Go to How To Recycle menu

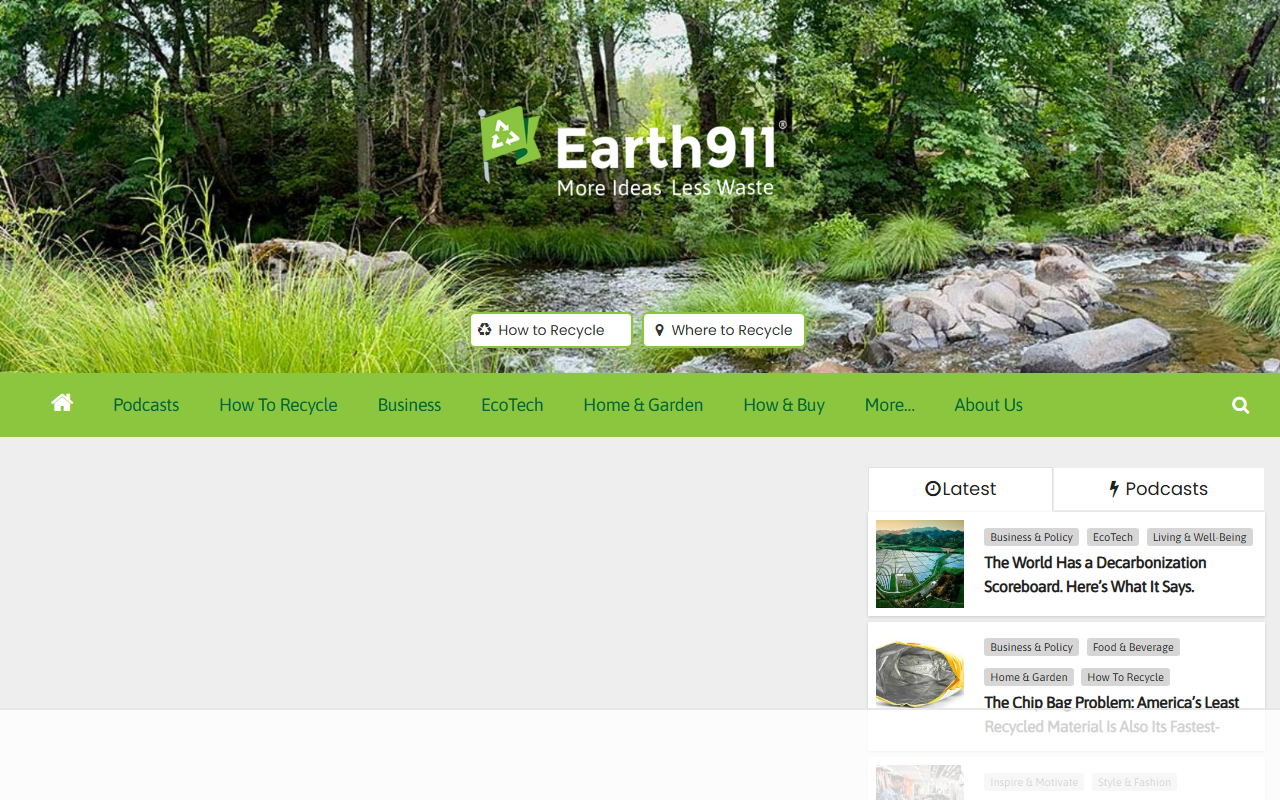278,405
